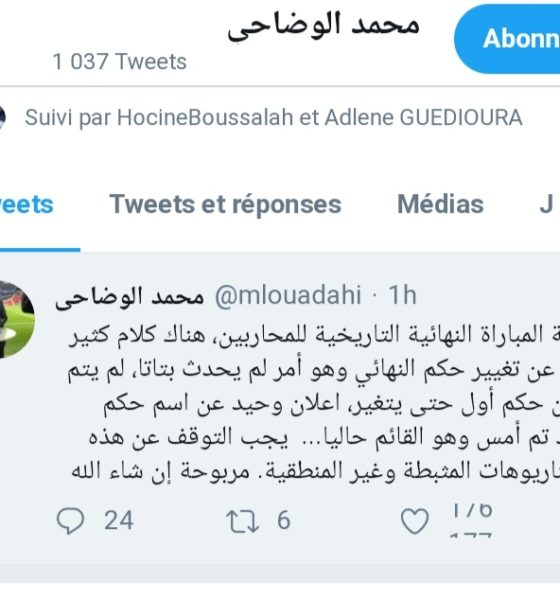The image size is (560, 600).
Task: Click the retweet count 6
Action: point(284,520)
